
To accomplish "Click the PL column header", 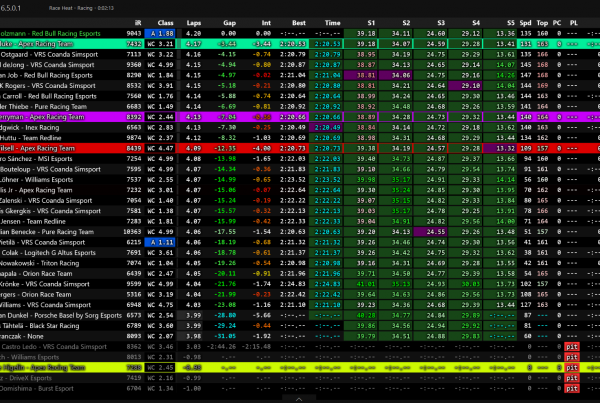I will click(573, 23).
